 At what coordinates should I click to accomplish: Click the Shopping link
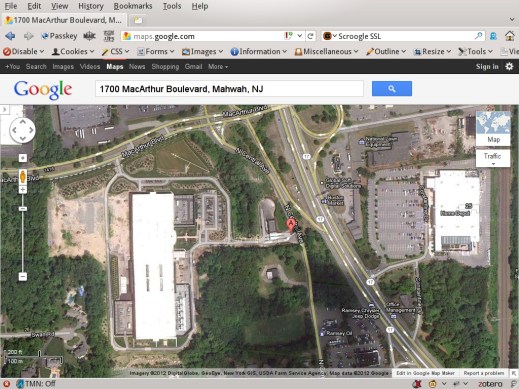click(x=165, y=67)
